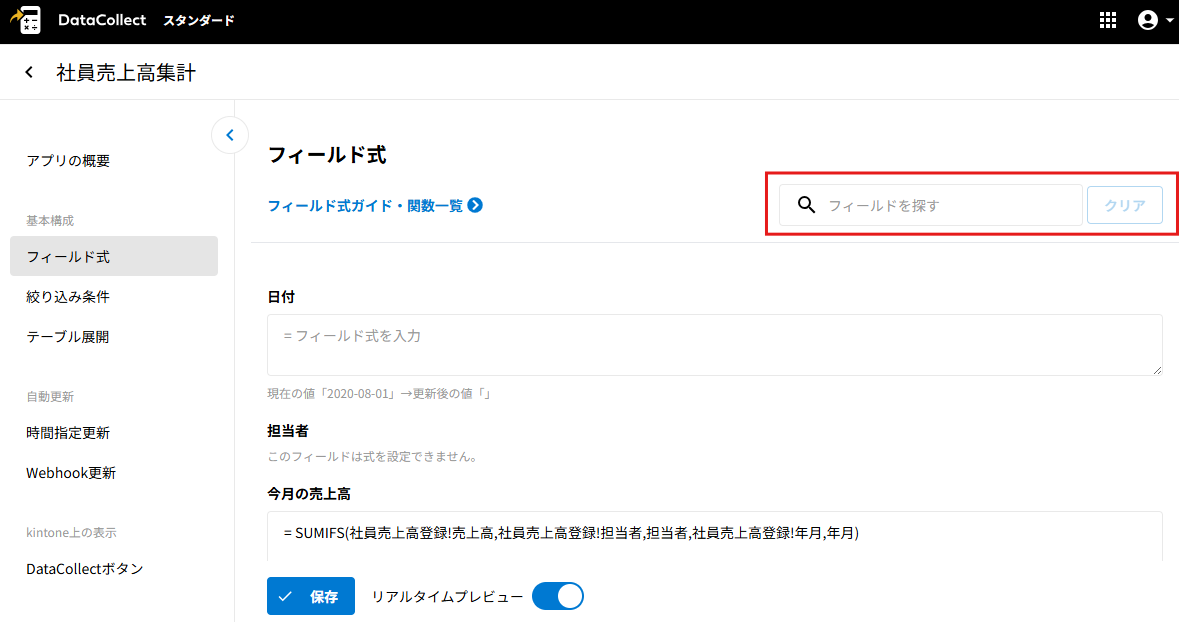Open 時間指定更新 in the sidebar

pyautogui.click(x=68, y=432)
